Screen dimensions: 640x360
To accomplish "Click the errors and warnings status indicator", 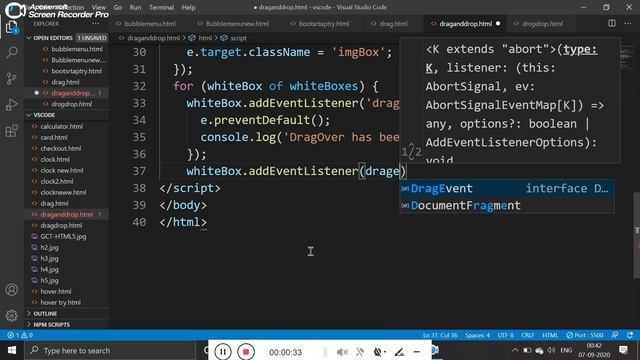I will tap(20, 335).
